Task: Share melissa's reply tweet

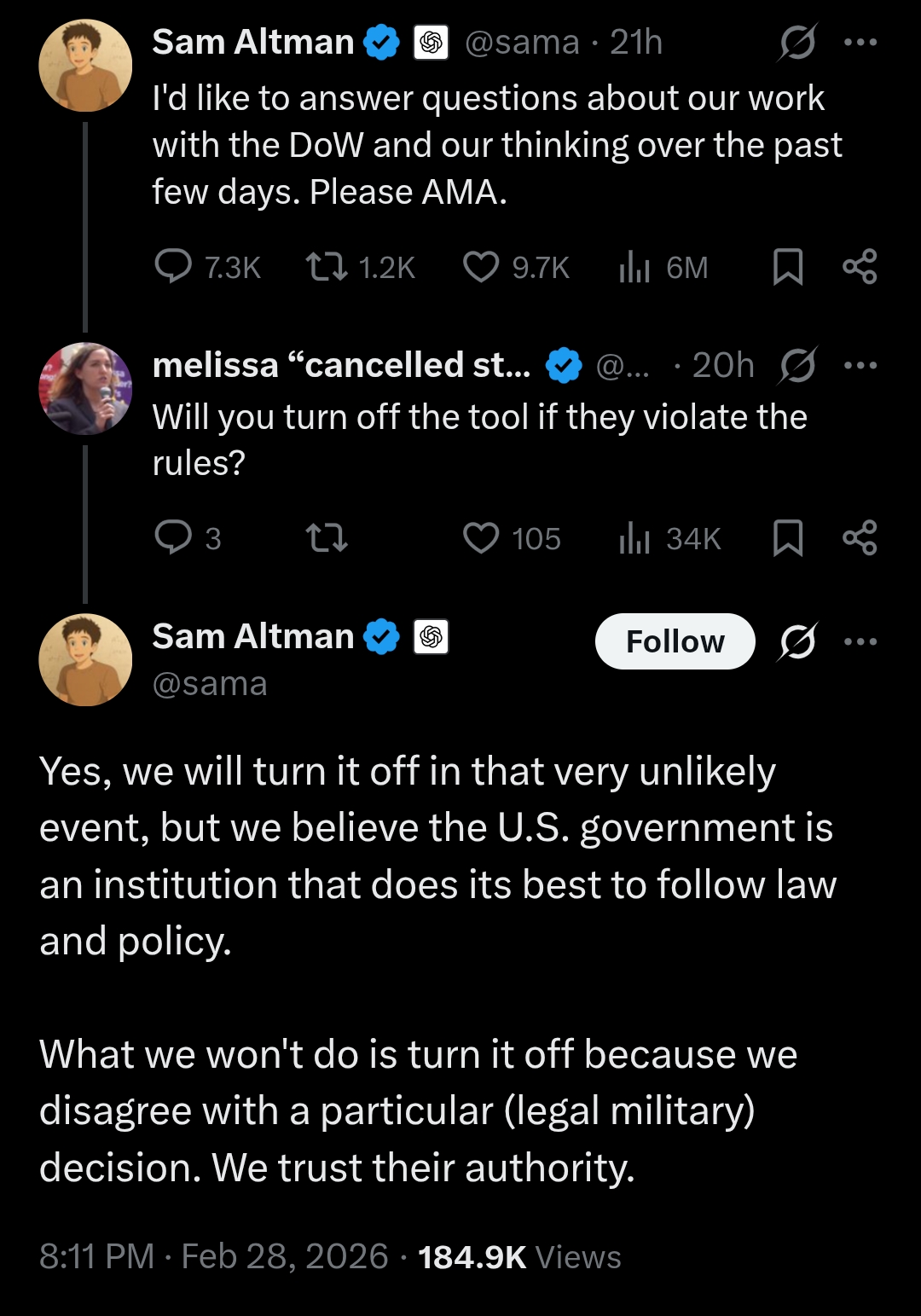Action: pos(860,538)
